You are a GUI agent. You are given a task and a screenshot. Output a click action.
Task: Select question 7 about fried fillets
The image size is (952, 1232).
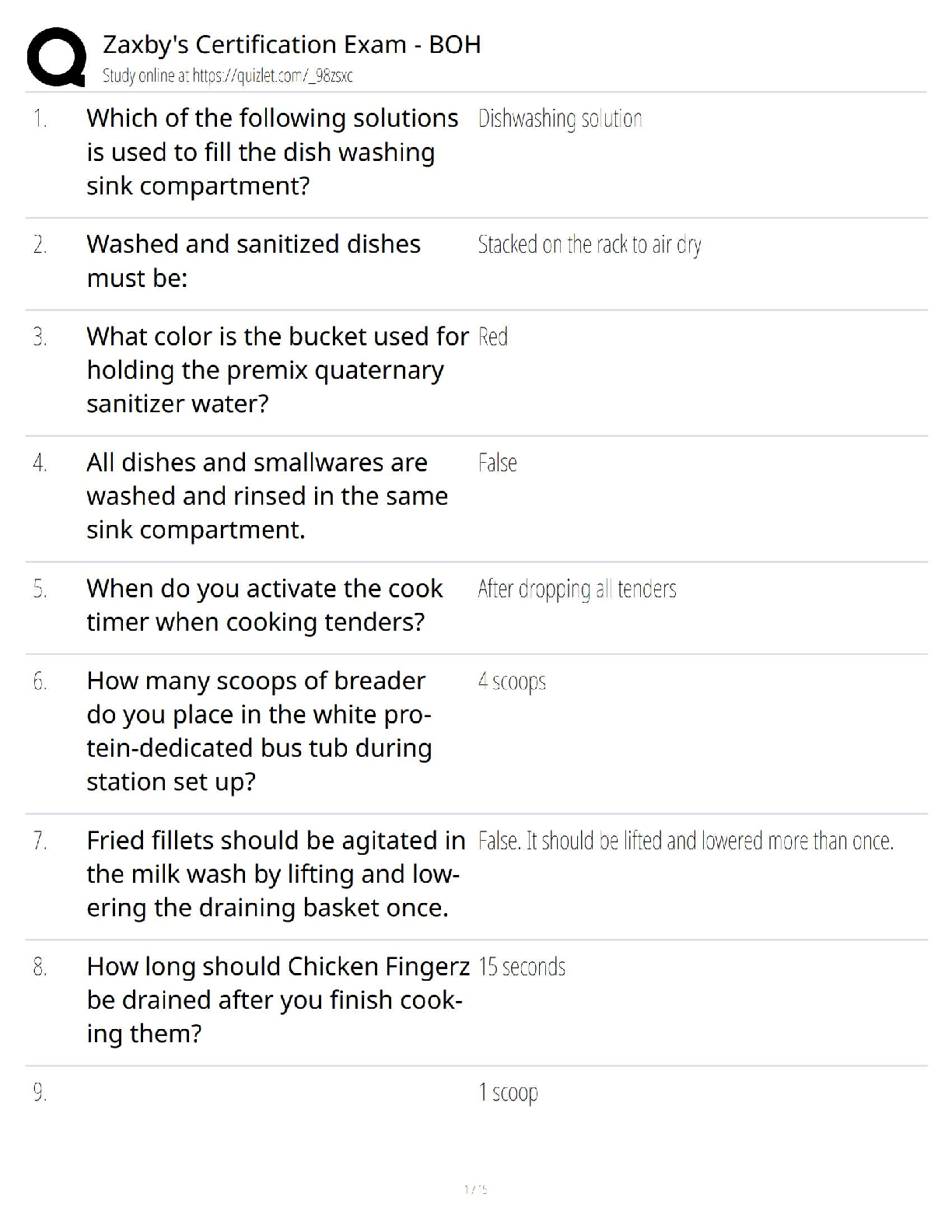point(276,873)
